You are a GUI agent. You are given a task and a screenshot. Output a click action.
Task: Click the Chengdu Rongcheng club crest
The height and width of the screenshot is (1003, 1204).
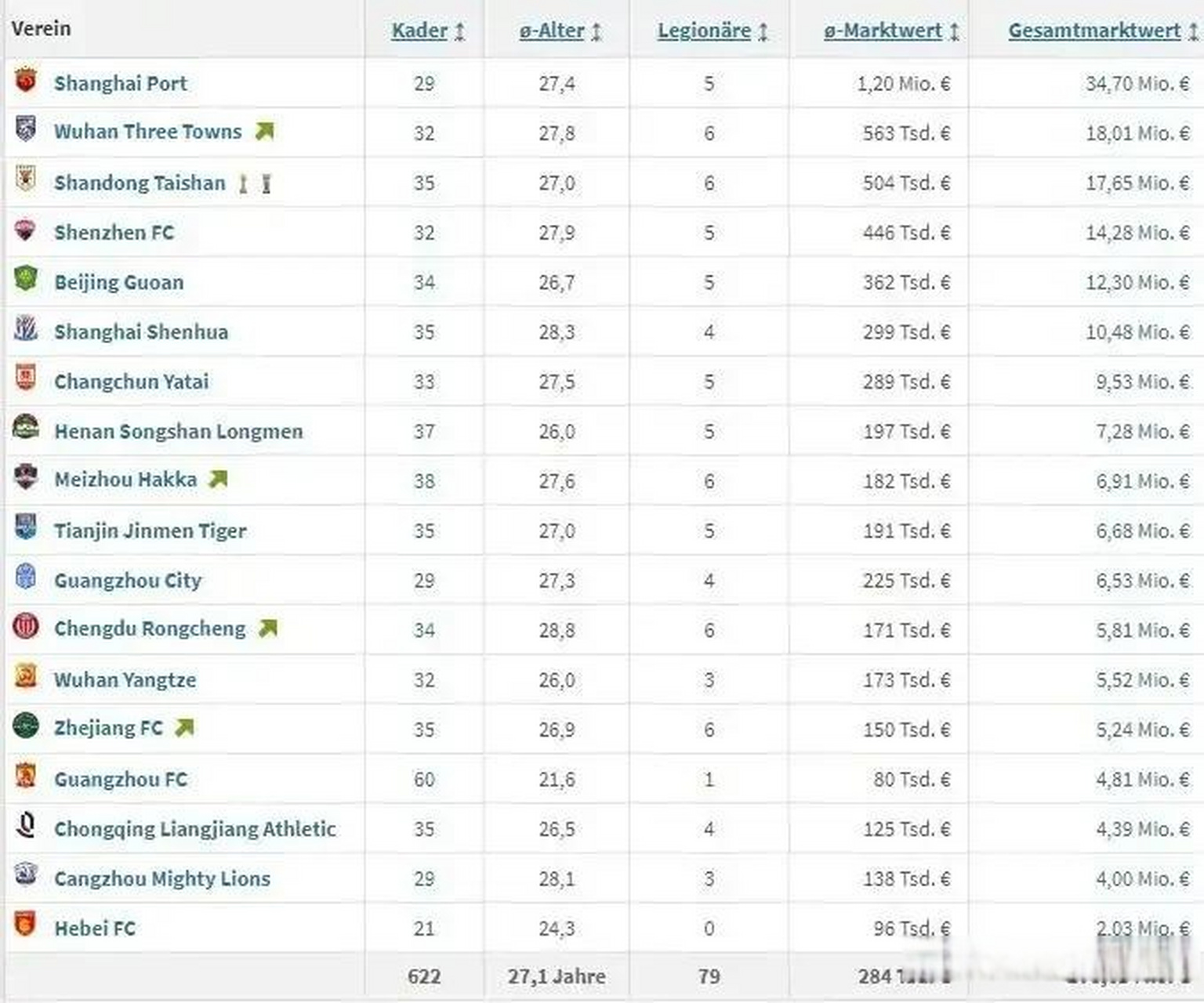(x=26, y=627)
